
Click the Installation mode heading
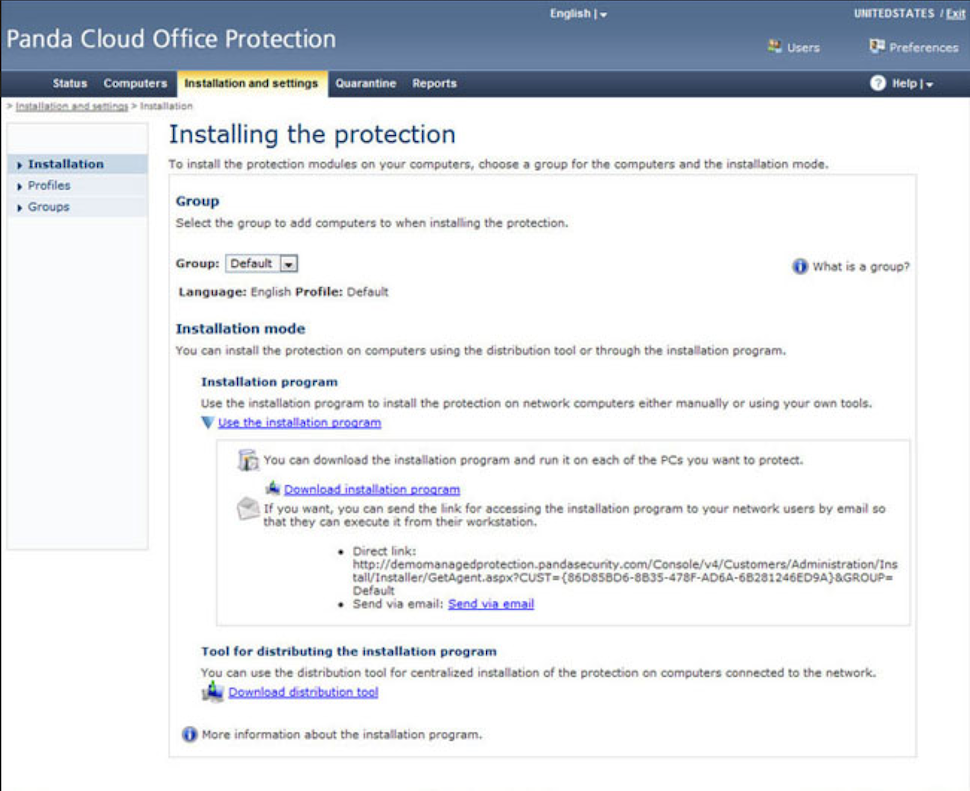coord(241,328)
